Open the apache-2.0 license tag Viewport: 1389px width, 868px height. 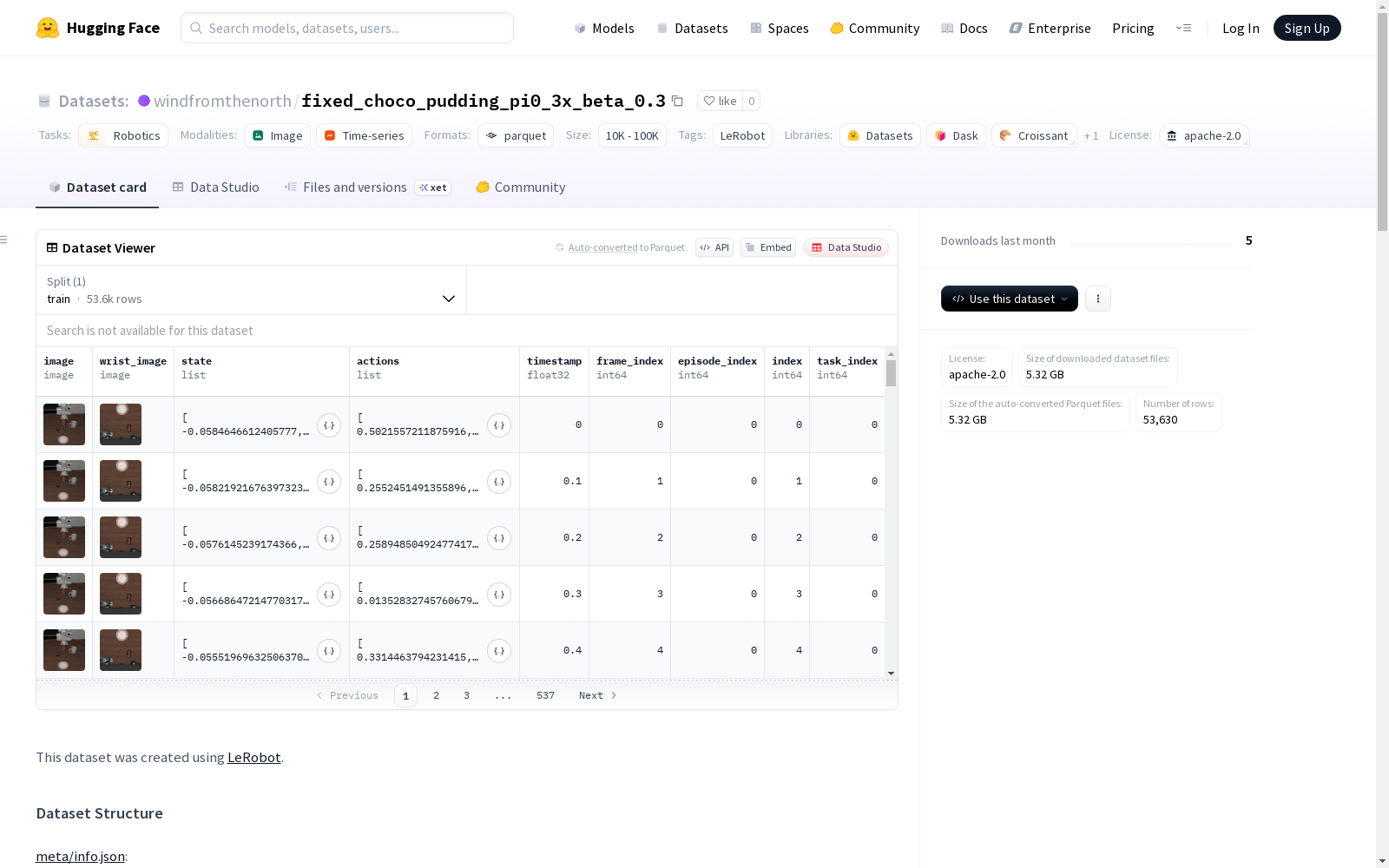pos(1204,135)
